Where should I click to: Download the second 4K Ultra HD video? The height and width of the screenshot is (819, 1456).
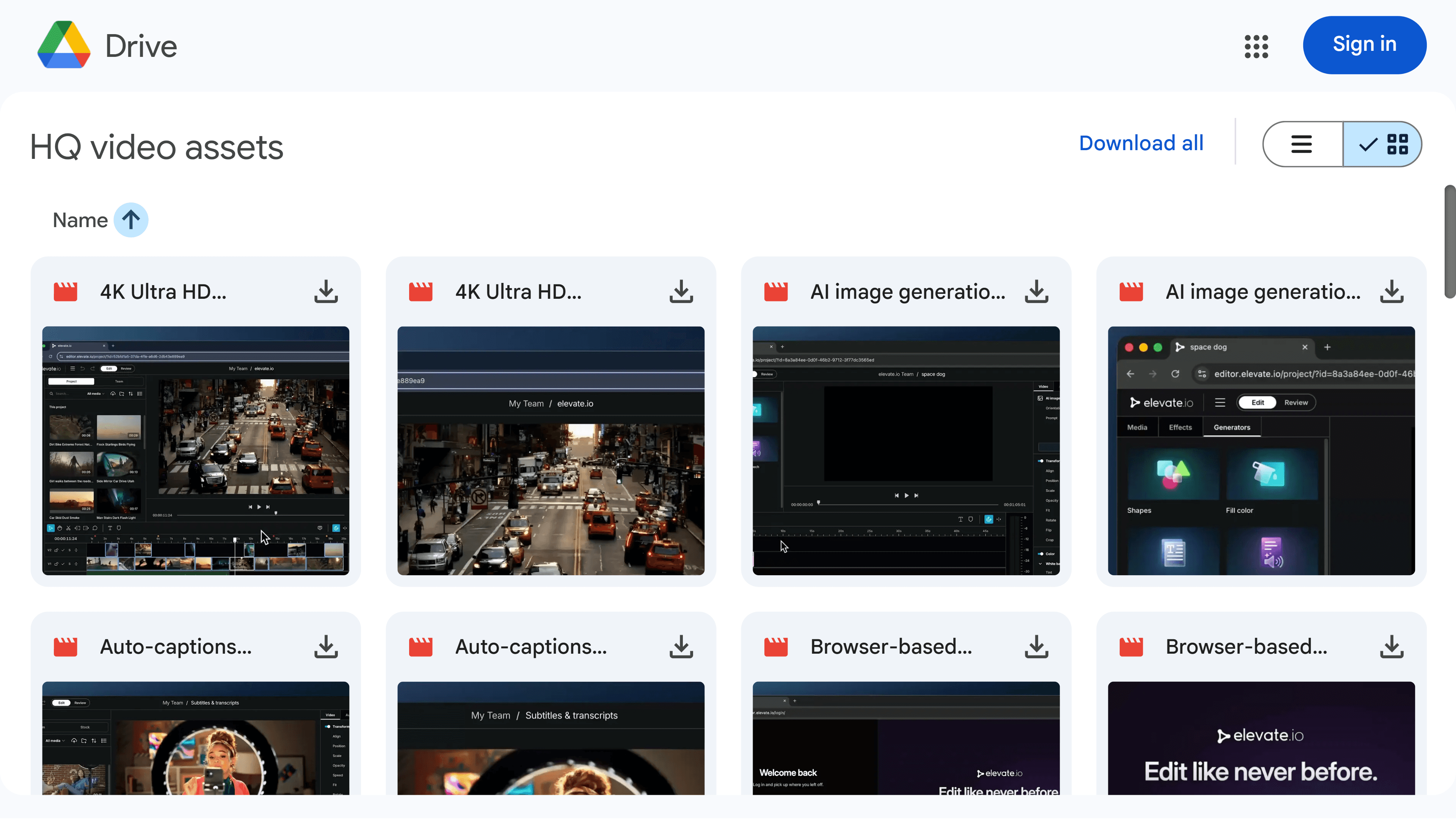tap(681, 292)
